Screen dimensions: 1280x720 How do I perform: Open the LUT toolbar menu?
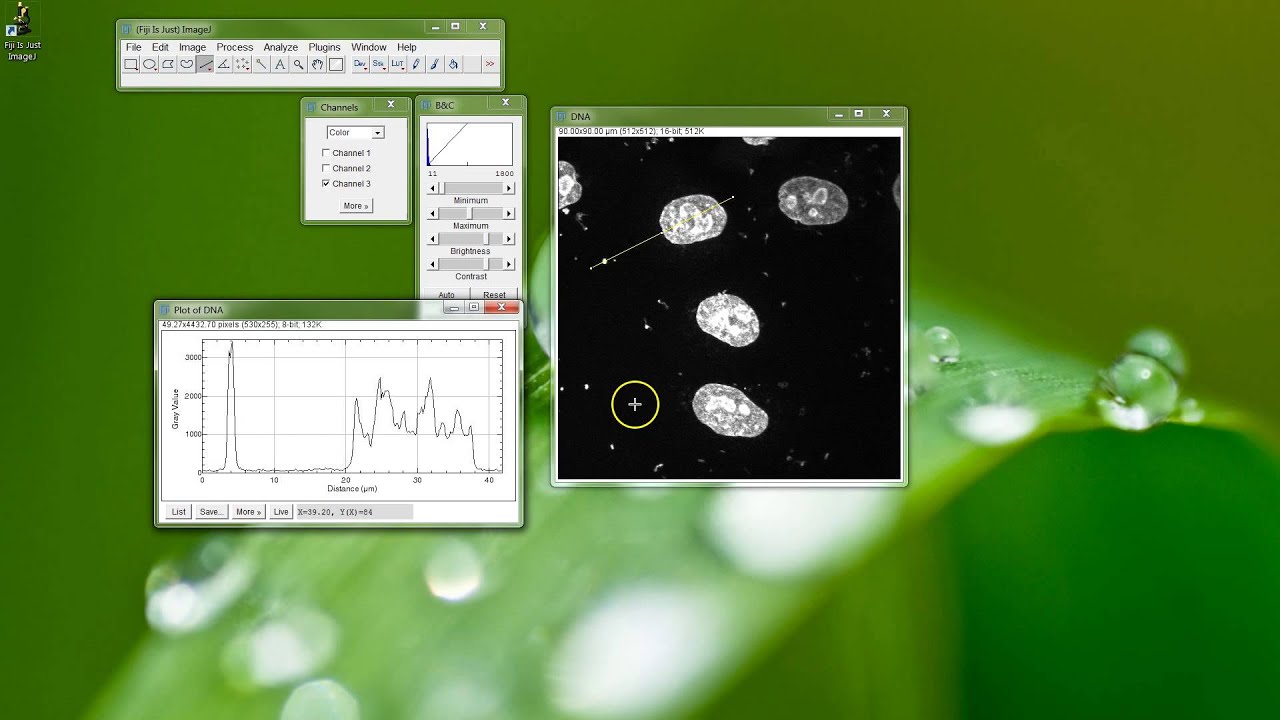(x=397, y=64)
